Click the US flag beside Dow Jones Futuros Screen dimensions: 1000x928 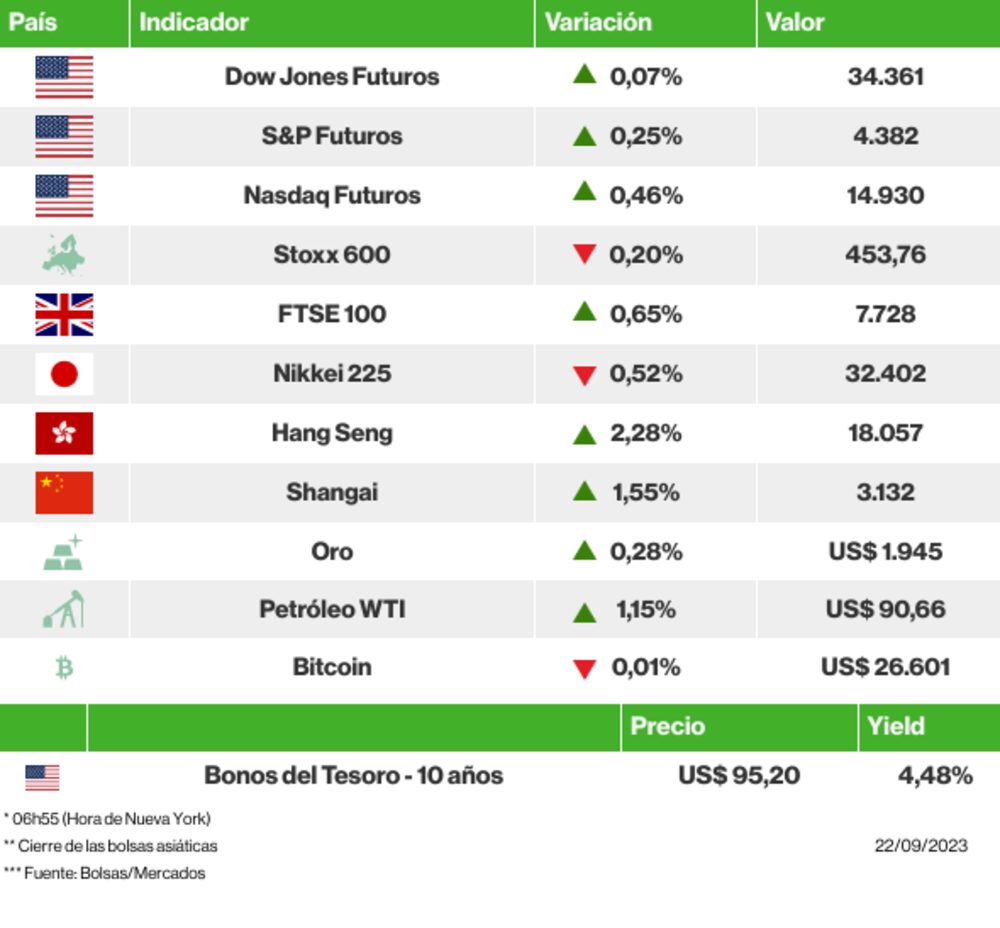[64, 77]
